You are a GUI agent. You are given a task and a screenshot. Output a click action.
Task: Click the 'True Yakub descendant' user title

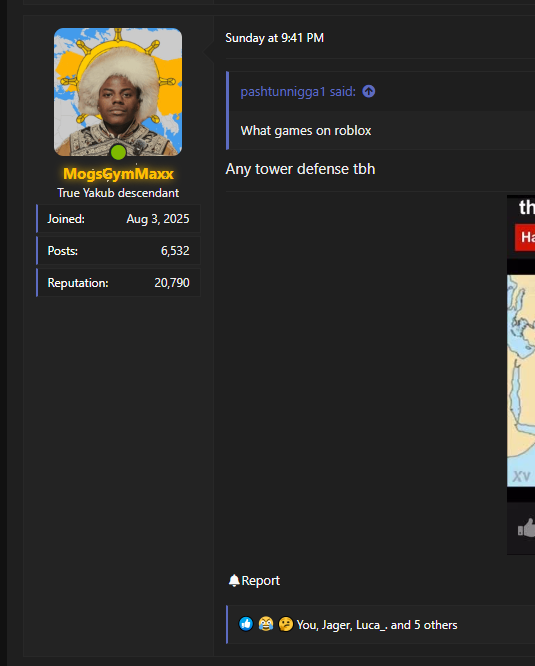click(x=118, y=193)
